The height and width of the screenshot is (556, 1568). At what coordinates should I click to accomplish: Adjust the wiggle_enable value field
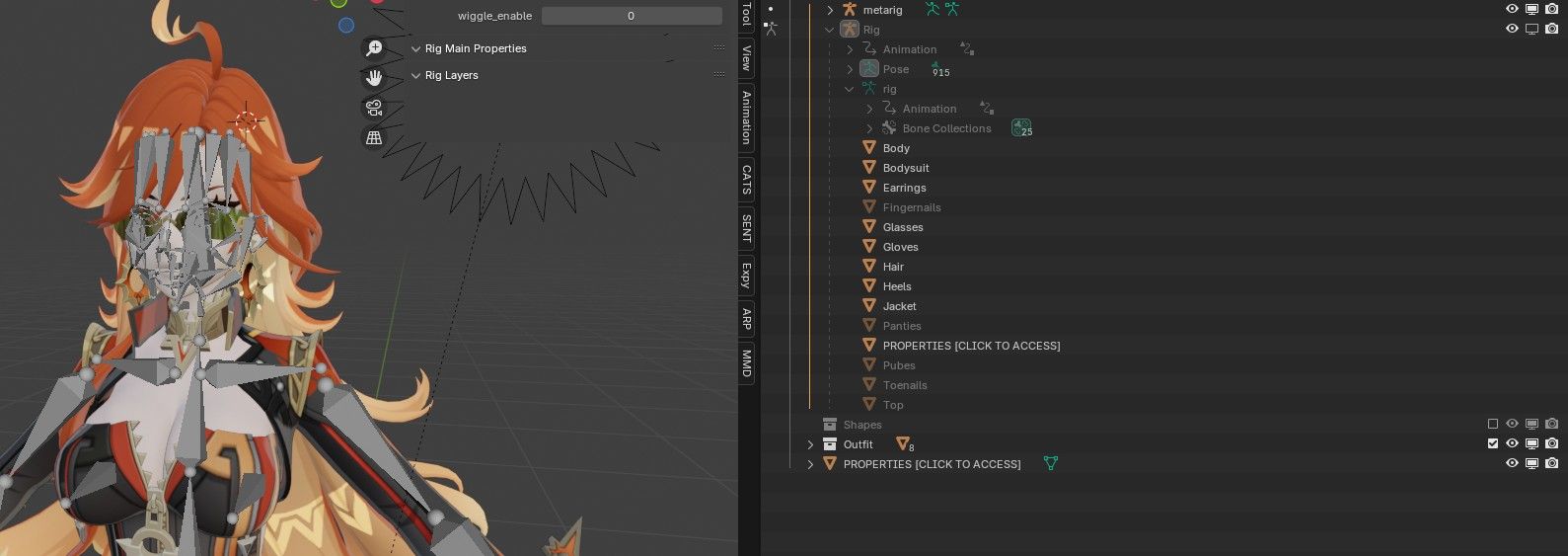point(632,16)
